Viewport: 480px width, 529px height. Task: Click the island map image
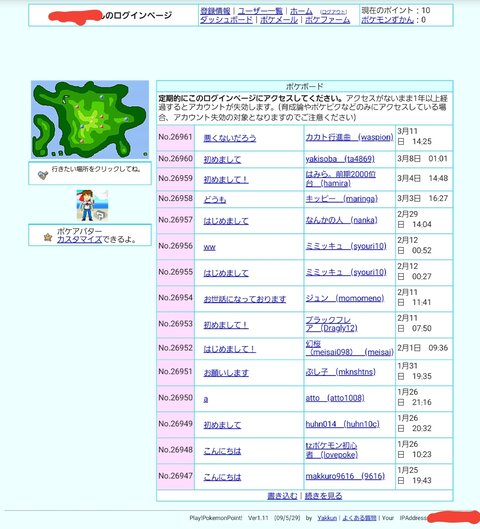[90, 119]
